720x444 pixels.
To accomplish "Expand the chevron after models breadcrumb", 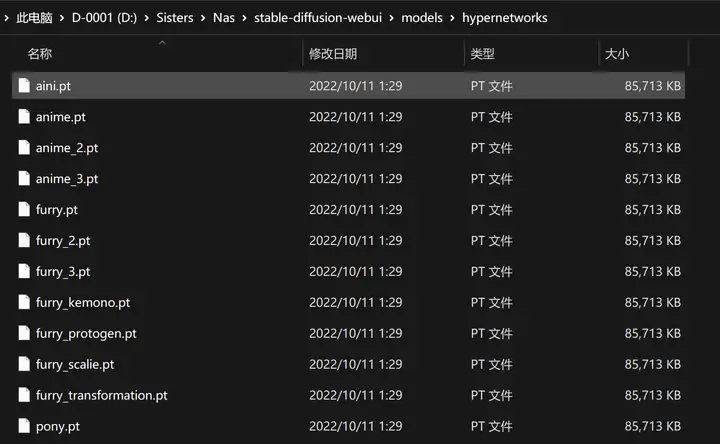I will pyautogui.click(x=452, y=18).
